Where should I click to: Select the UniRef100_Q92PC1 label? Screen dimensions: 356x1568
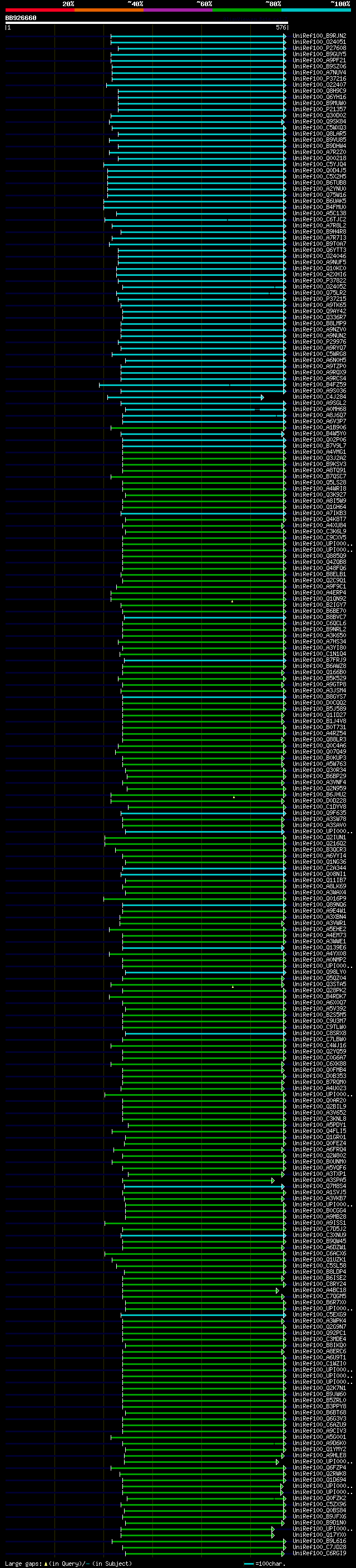coord(319,1332)
